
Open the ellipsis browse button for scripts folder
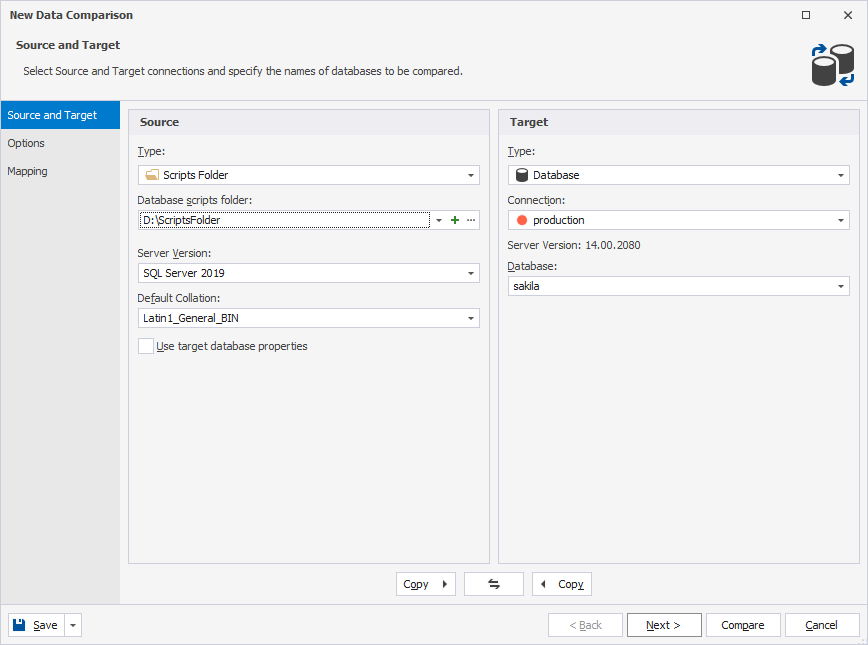click(470, 219)
